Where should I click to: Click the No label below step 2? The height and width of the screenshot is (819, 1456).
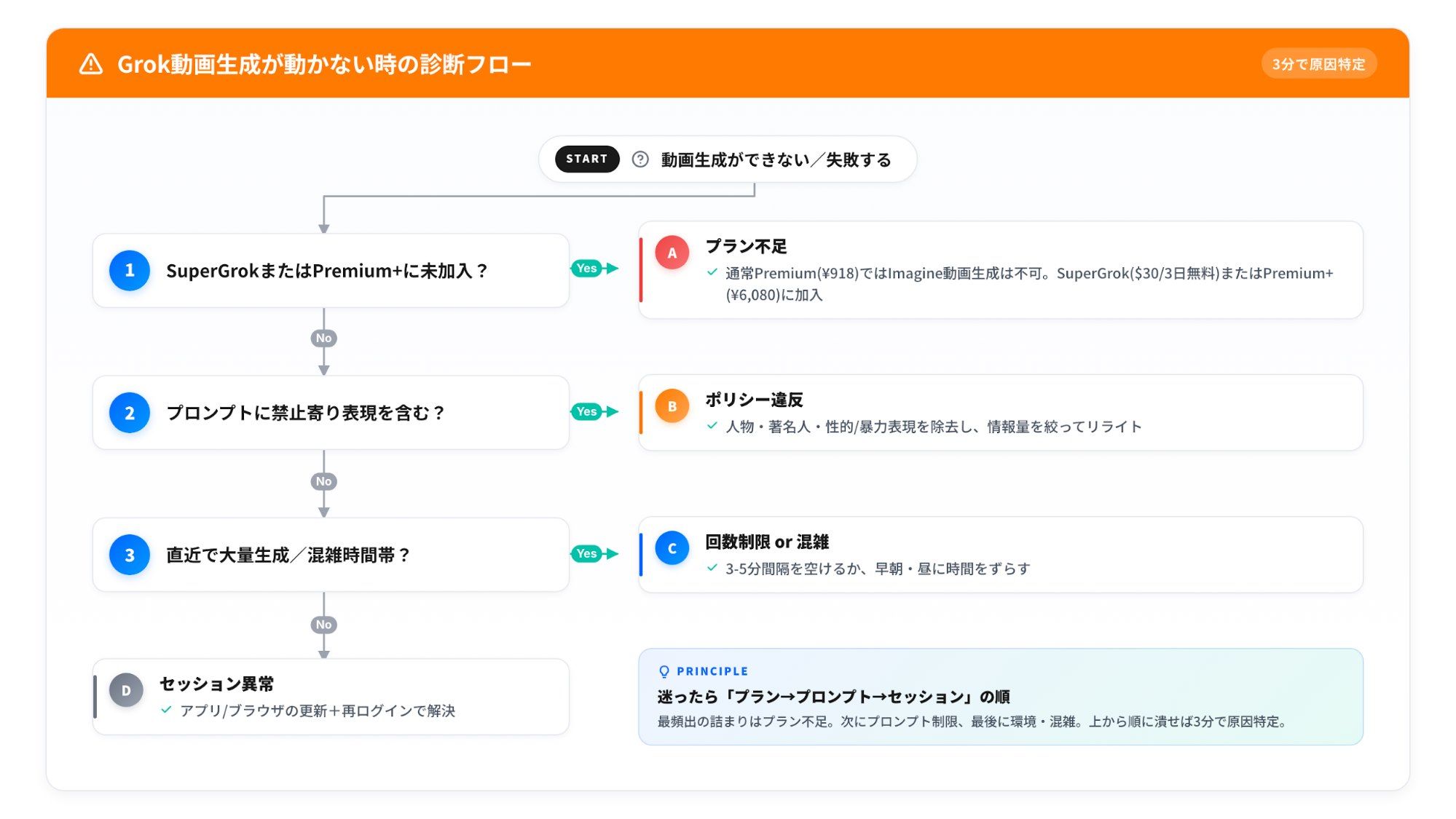click(x=323, y=481)
